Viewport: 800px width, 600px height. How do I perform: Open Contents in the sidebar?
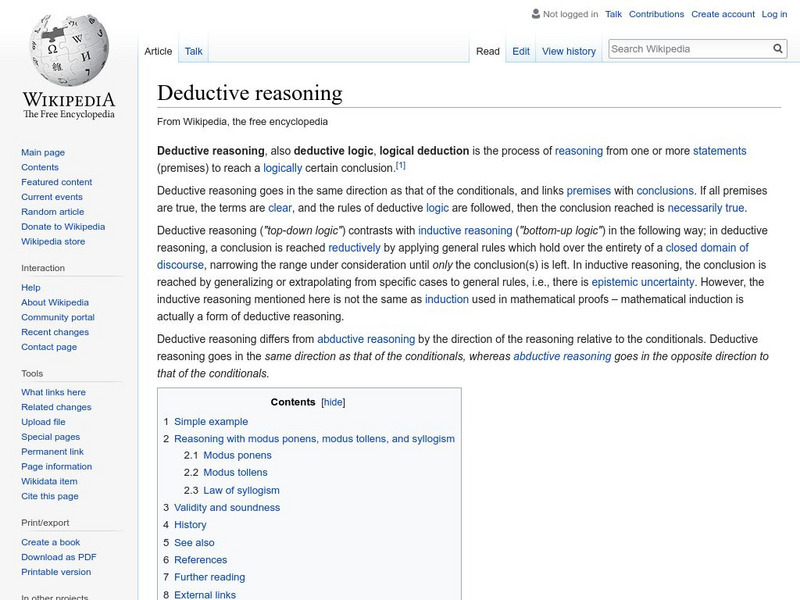click(x=40, y=167)
